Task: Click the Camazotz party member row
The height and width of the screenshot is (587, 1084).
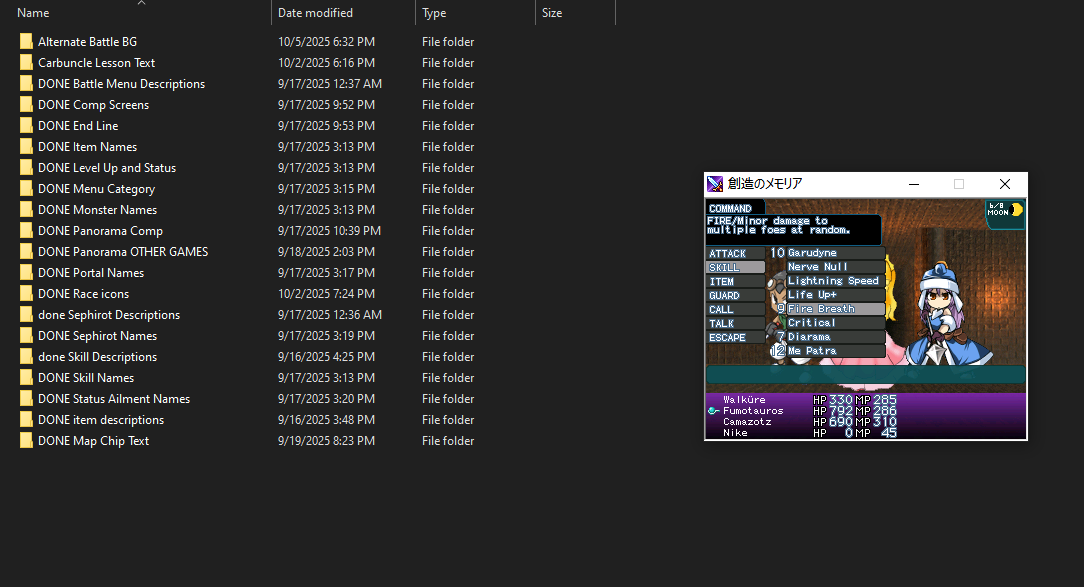Action: (x=803, y=422)
